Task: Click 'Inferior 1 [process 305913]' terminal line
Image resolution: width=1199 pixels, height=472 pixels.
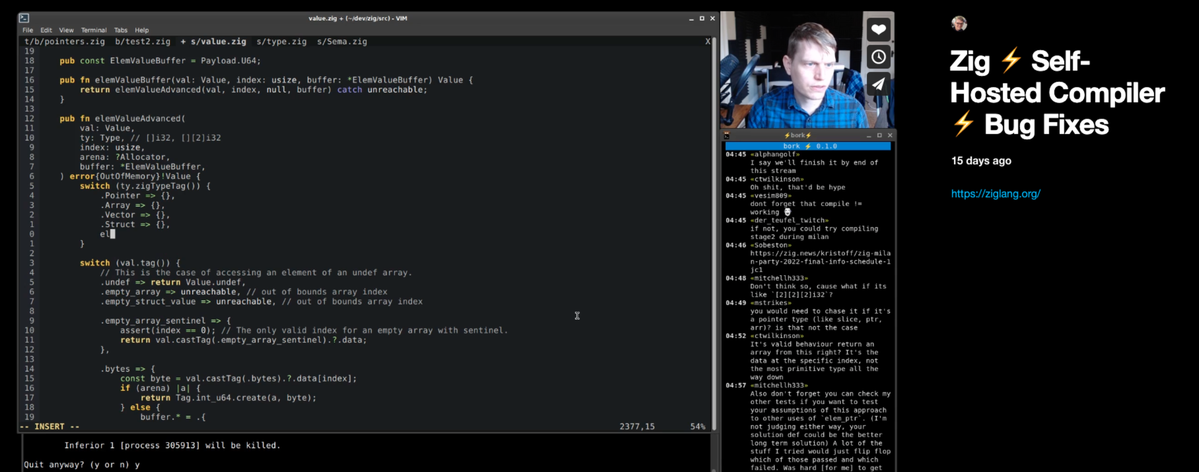Action: [172, 445]
